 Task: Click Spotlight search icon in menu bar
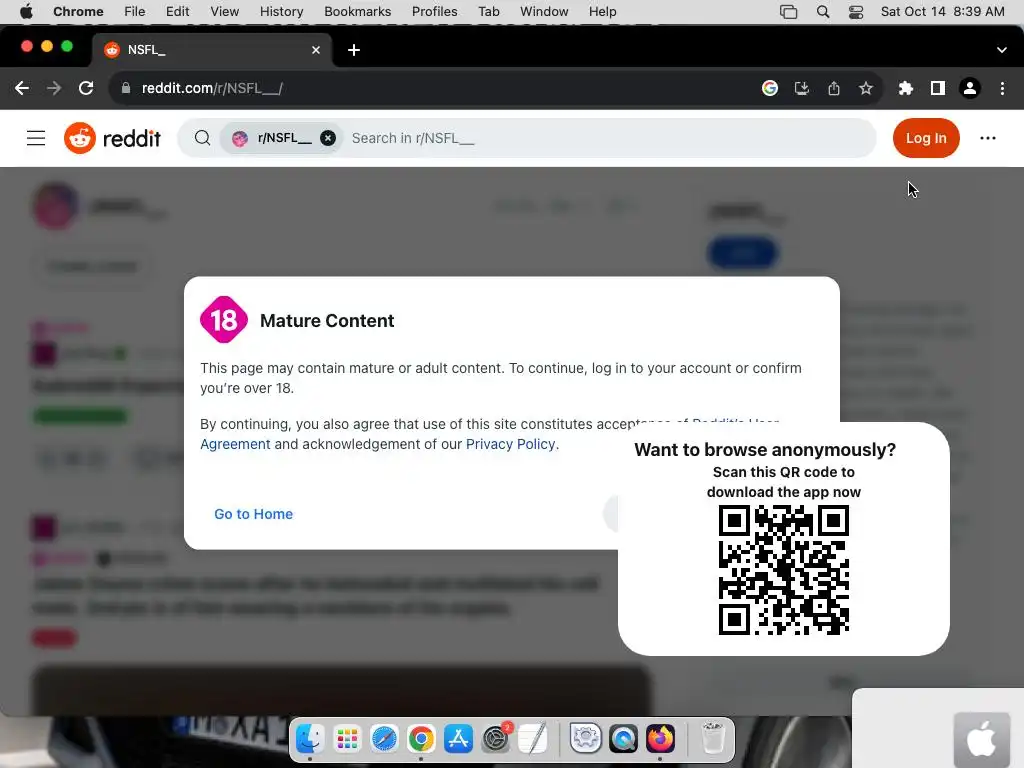pyautogui.click(x=823, y=12)
